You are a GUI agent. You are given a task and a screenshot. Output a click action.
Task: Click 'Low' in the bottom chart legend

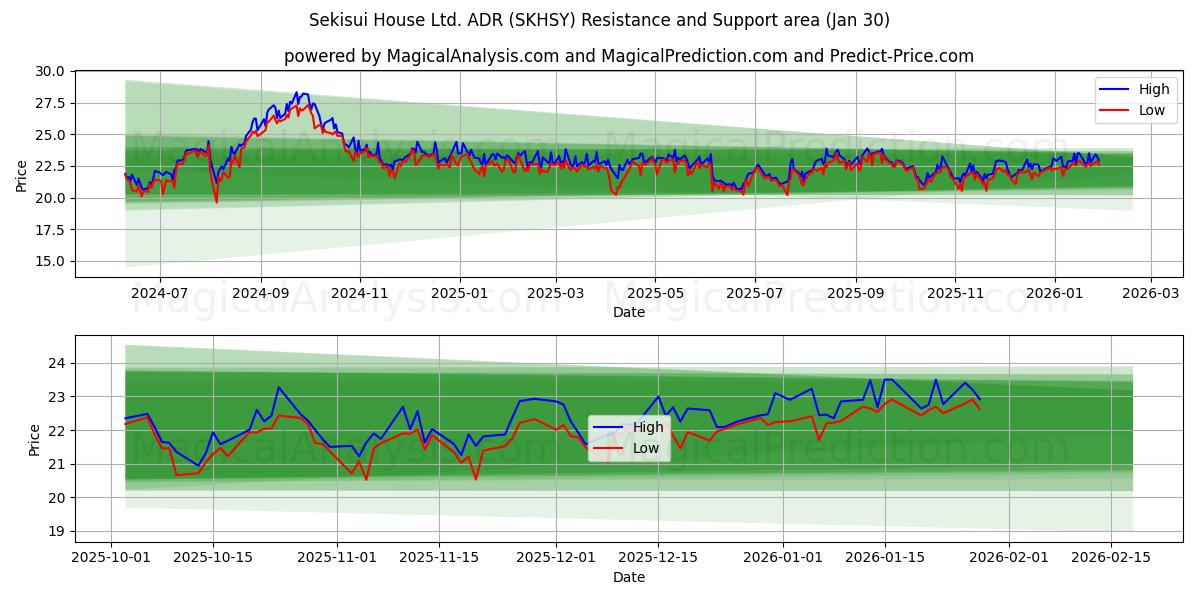[645, 449]
